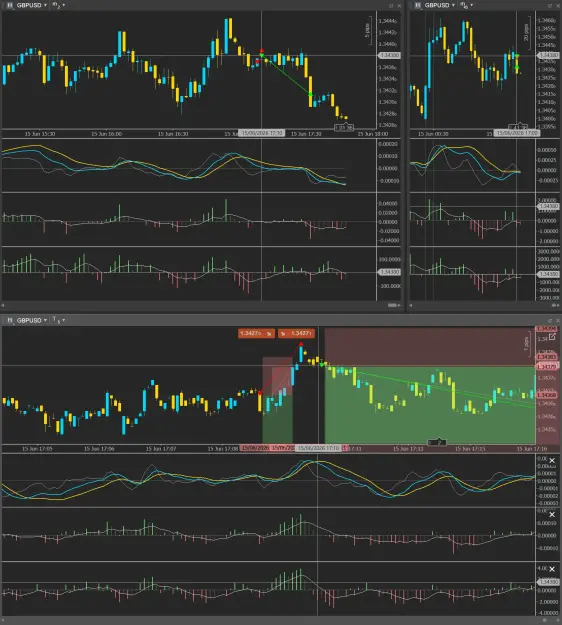Click the left scroll arrow under top-left chart
The image size is (562, 625).
[3, 305]
